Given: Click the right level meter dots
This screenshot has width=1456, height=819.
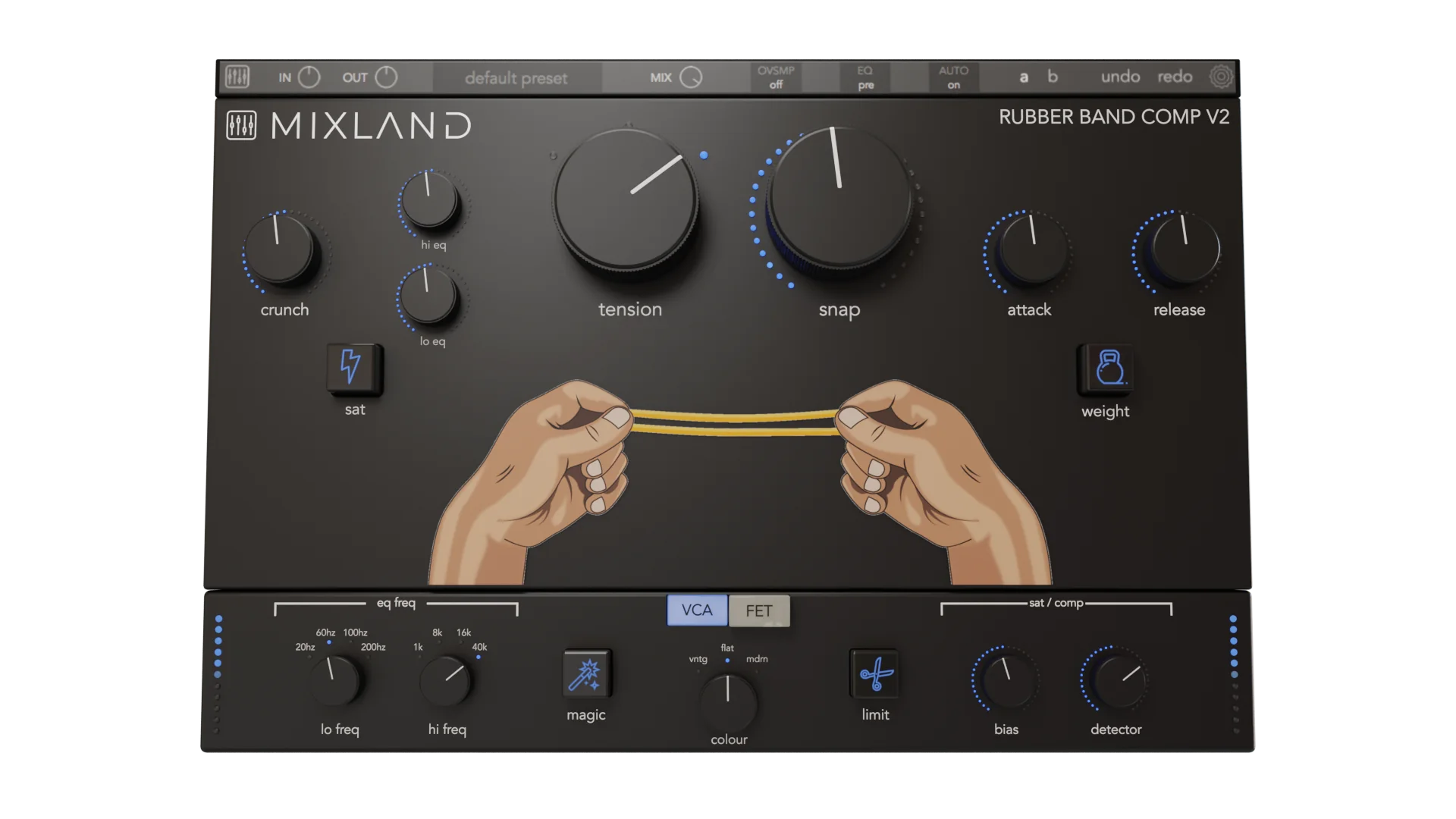Looking at the screenshot, I should tap(1235, 674).
